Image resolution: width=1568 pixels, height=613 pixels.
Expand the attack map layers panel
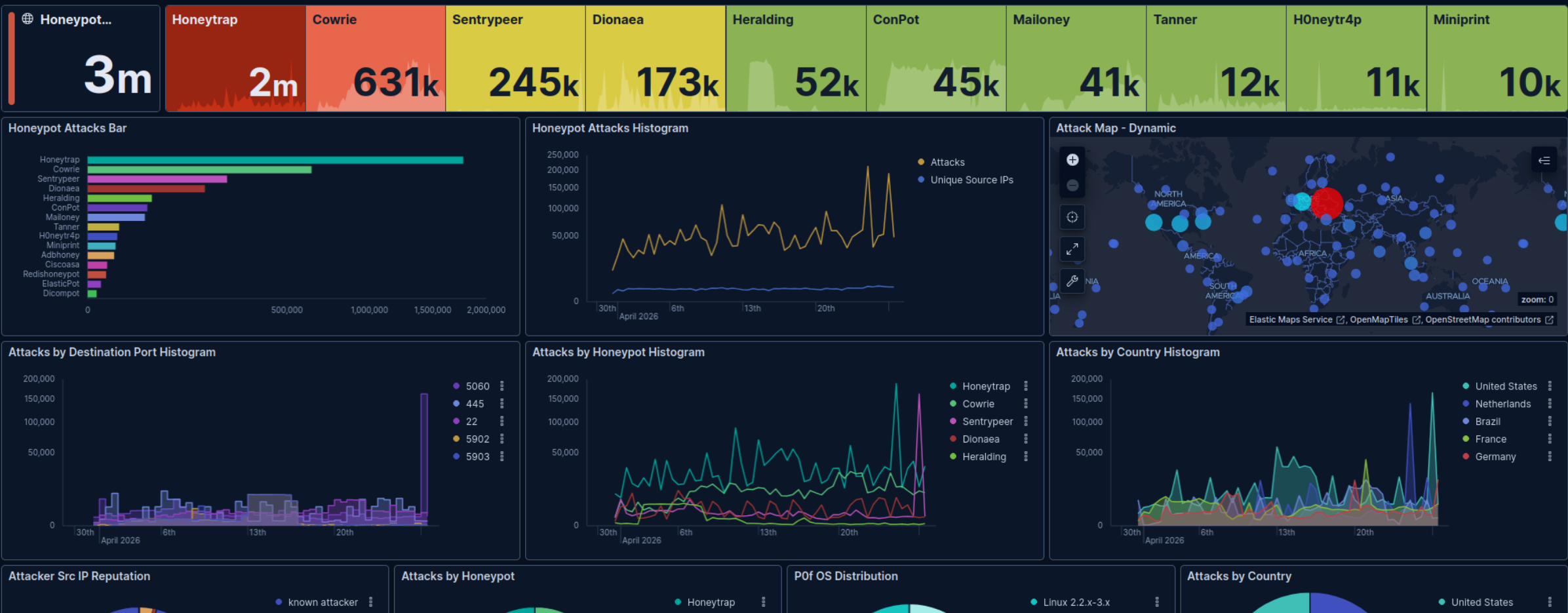click(x=1544, y=160)
